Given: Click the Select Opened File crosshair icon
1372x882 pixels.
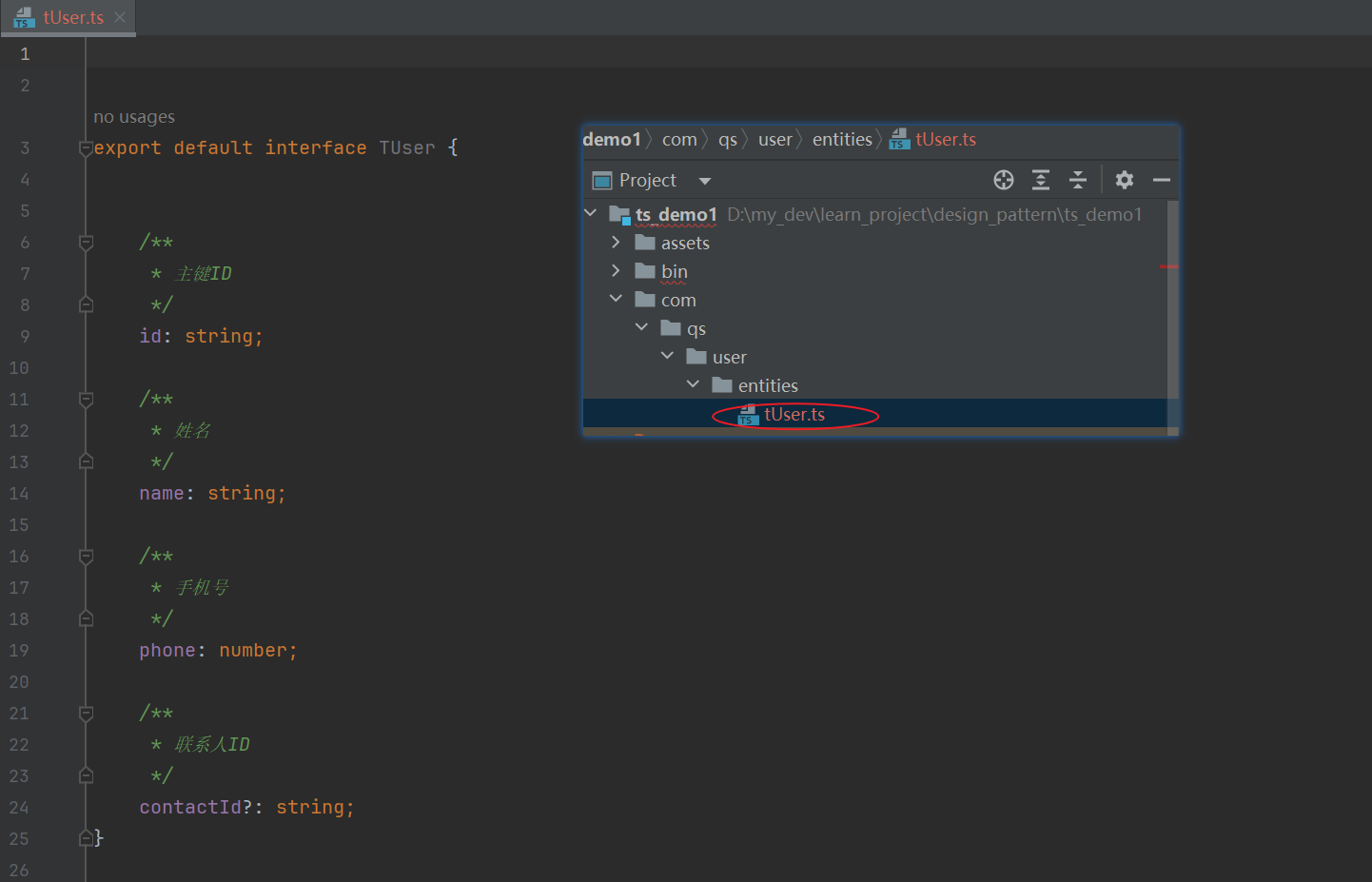Looking at the screenshot, I should click(x=1004, y=180).
